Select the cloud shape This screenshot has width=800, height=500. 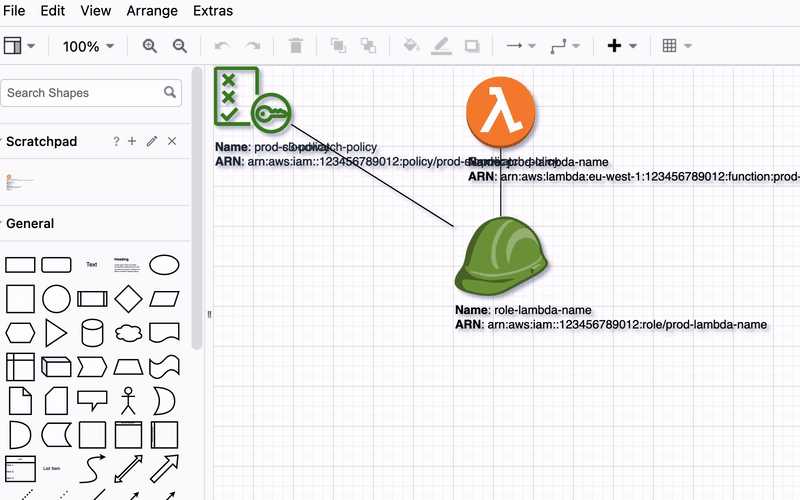(129, 333)
